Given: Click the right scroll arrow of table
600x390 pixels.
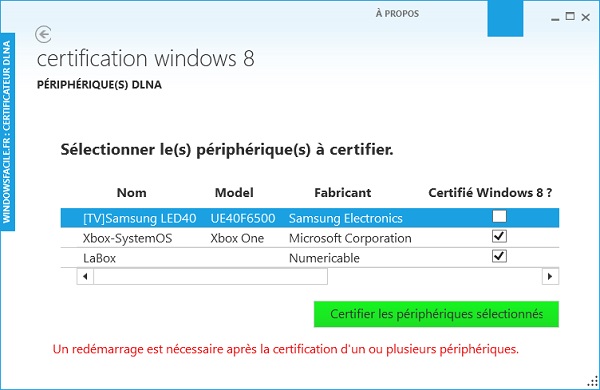Looking at the screenshot, I should coord(550,276).
